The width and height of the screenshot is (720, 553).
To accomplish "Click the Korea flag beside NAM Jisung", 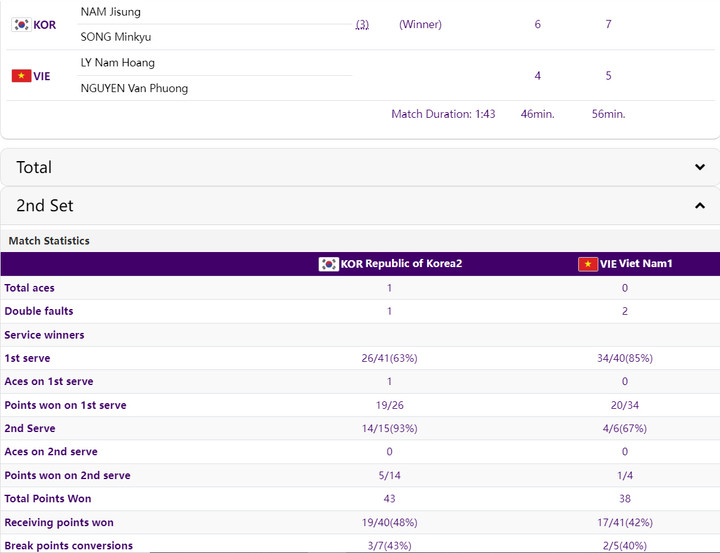I will (20, 25).
